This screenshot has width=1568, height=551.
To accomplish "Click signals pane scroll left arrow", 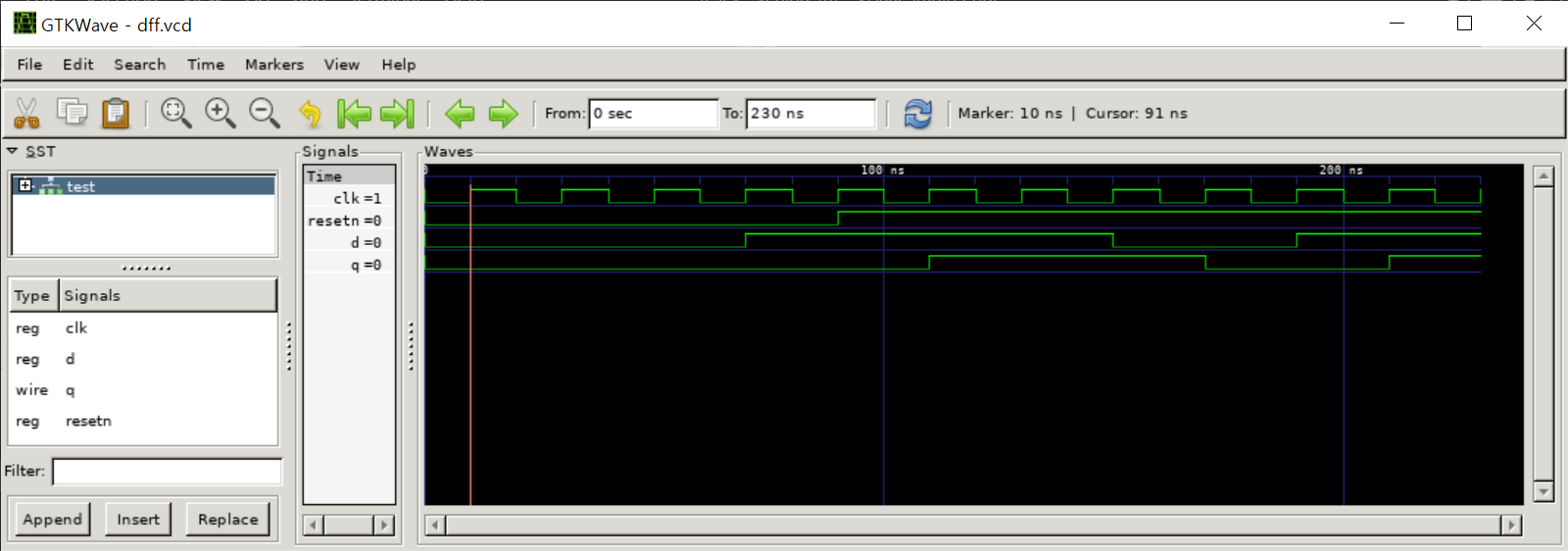I will point(314,526).
